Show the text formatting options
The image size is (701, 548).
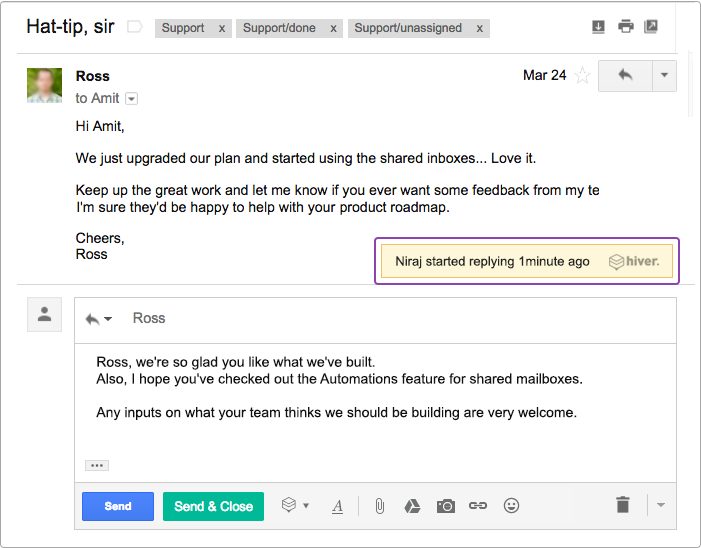click(x=338, y=506)
